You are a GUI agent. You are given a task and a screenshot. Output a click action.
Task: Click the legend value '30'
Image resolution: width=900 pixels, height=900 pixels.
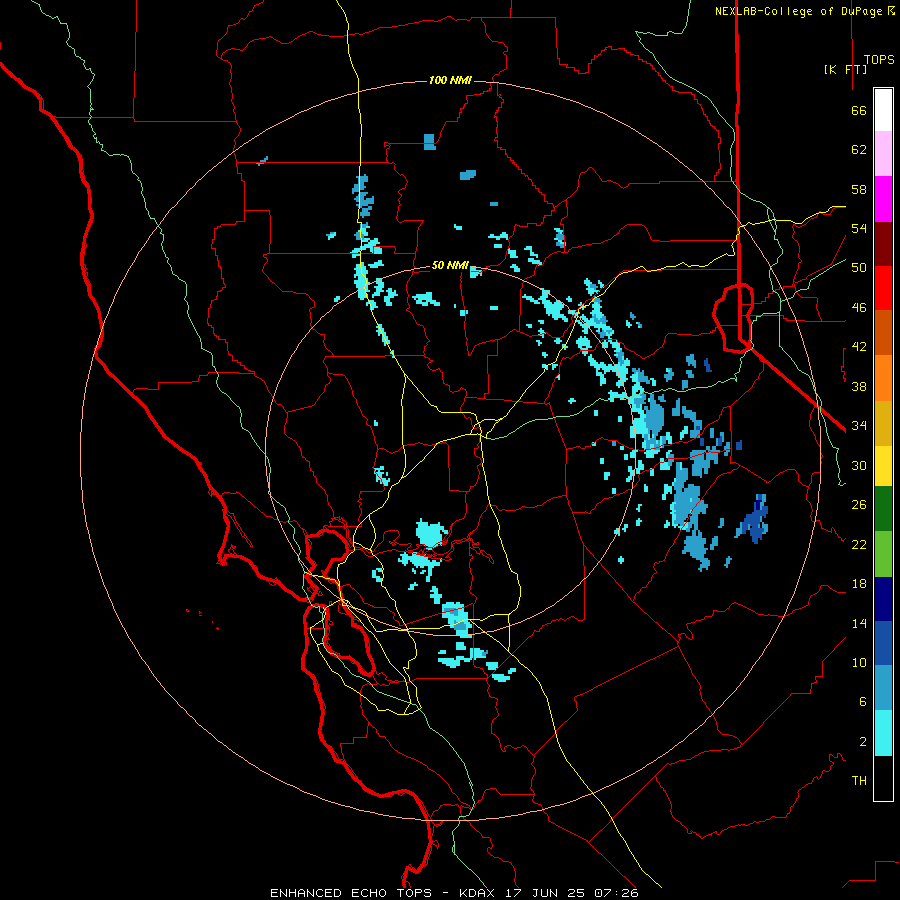click(x=859, y=465)
